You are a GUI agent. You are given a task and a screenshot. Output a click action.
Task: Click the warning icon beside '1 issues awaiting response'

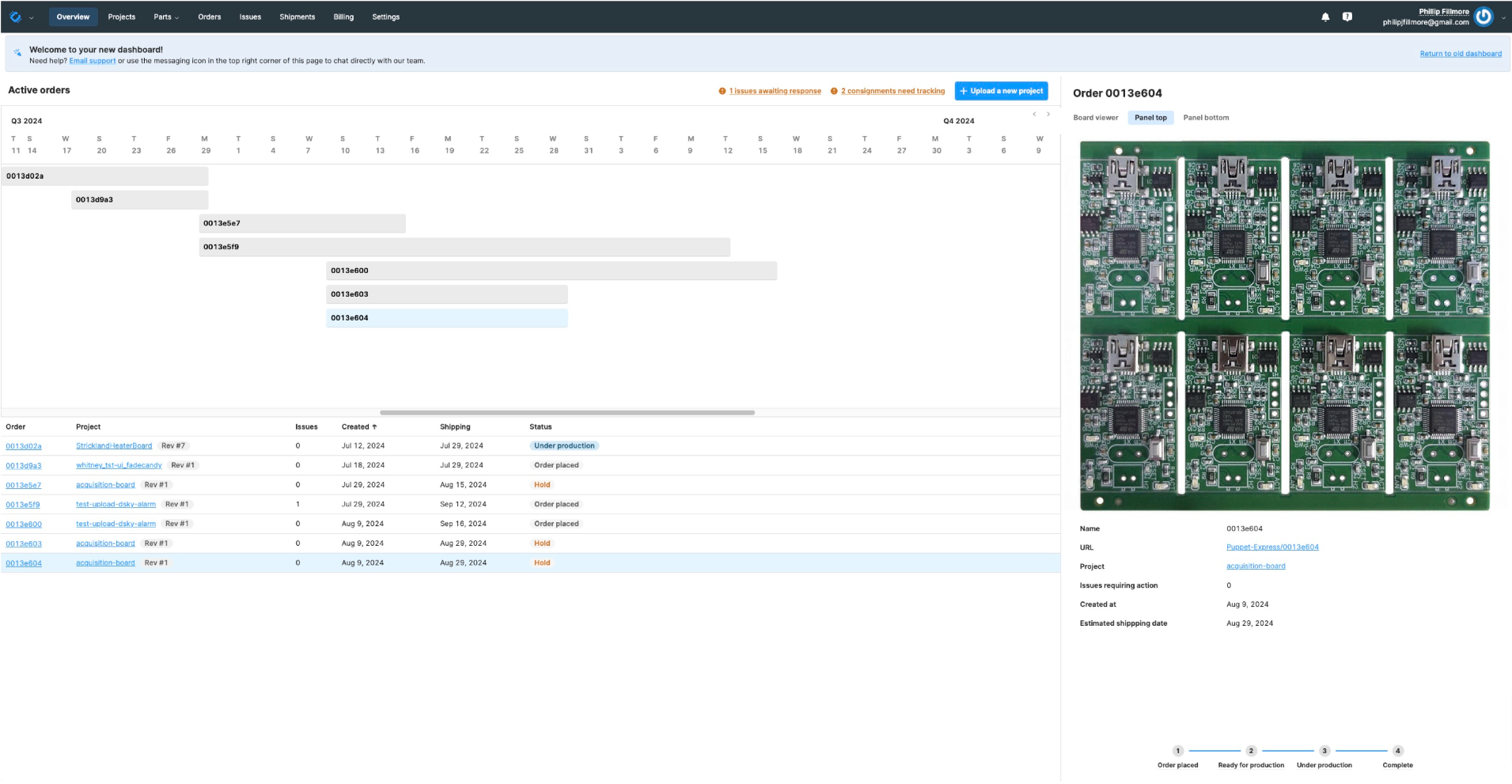[722, 90]
